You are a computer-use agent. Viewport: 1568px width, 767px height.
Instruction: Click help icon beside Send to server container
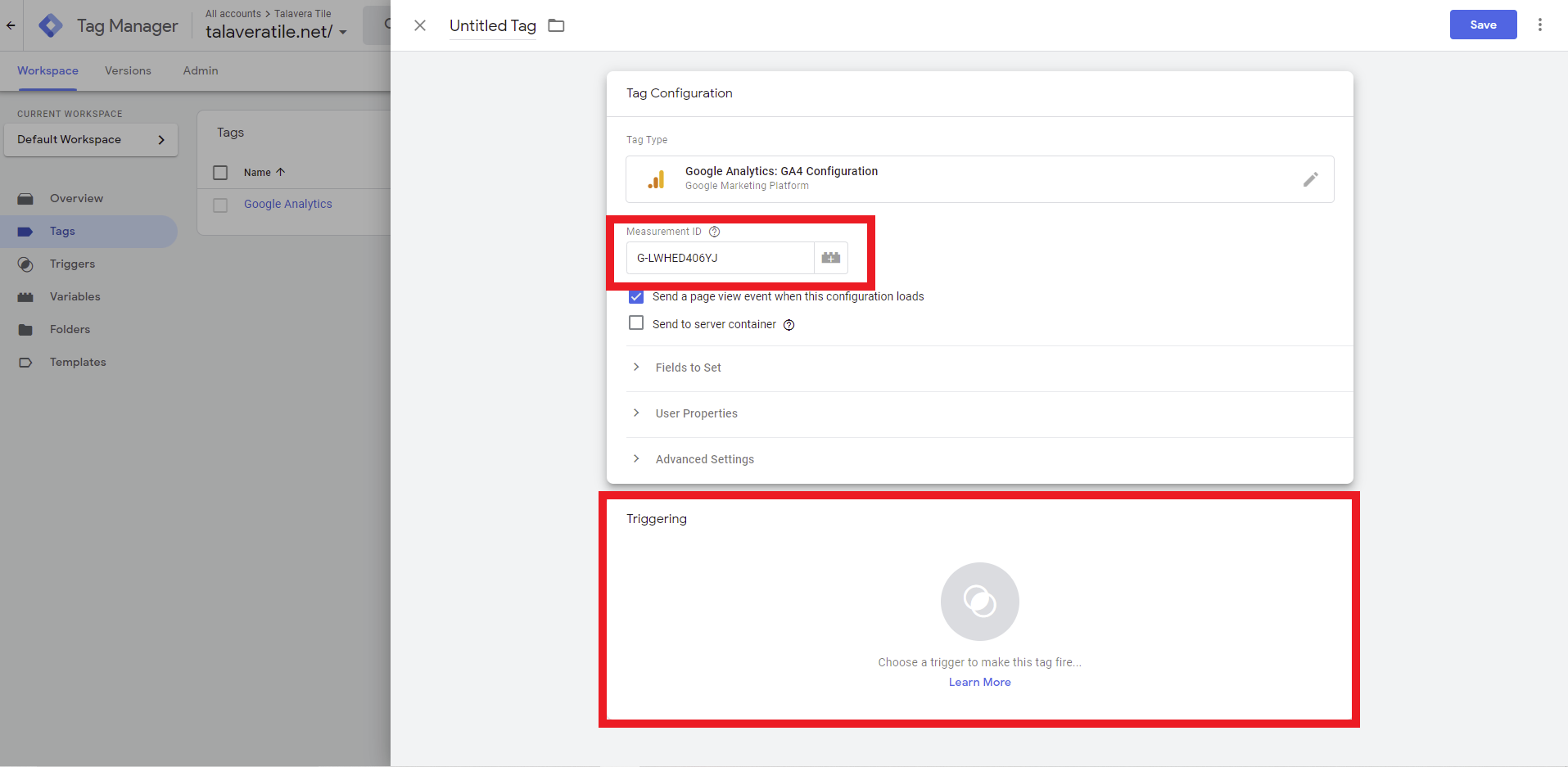pyautogui.click(x=789, y=325)
